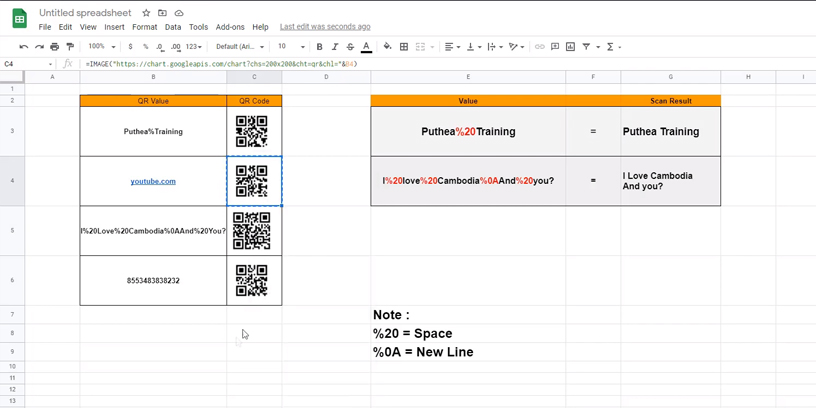Screen dimensions: 816x408
Task: Open the Data menu
Action: [173, 27]
